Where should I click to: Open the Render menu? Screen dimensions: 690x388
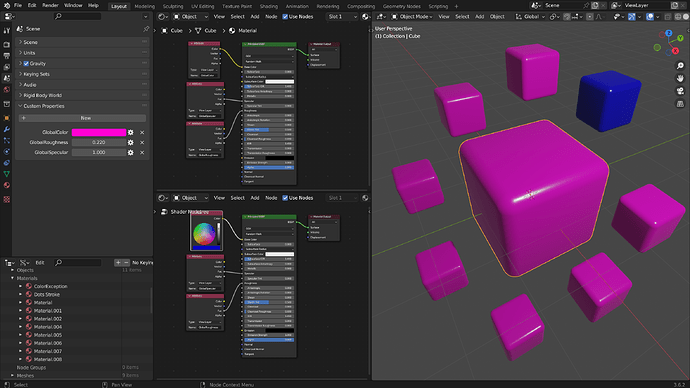coord(50,6)
